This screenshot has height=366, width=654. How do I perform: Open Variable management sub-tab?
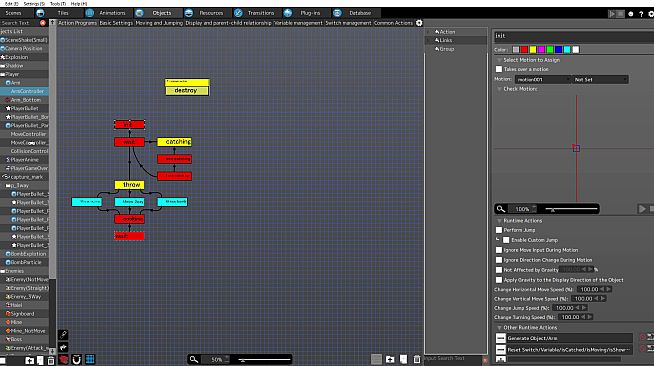(298, 23)
